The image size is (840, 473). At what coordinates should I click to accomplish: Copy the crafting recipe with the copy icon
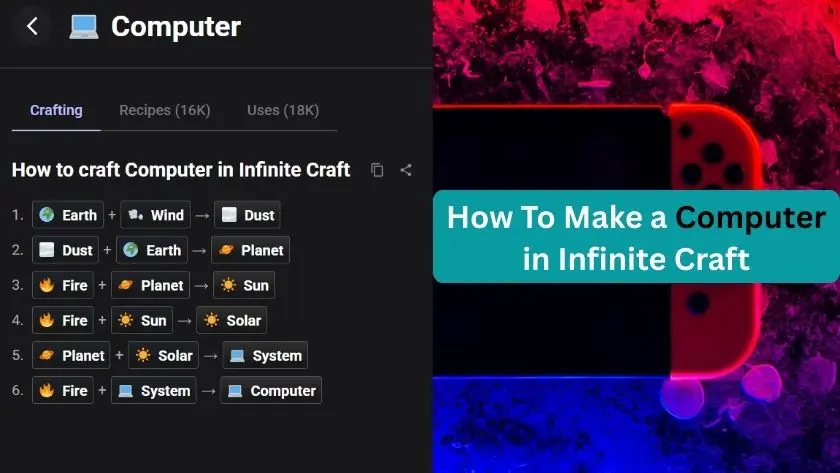377,170
